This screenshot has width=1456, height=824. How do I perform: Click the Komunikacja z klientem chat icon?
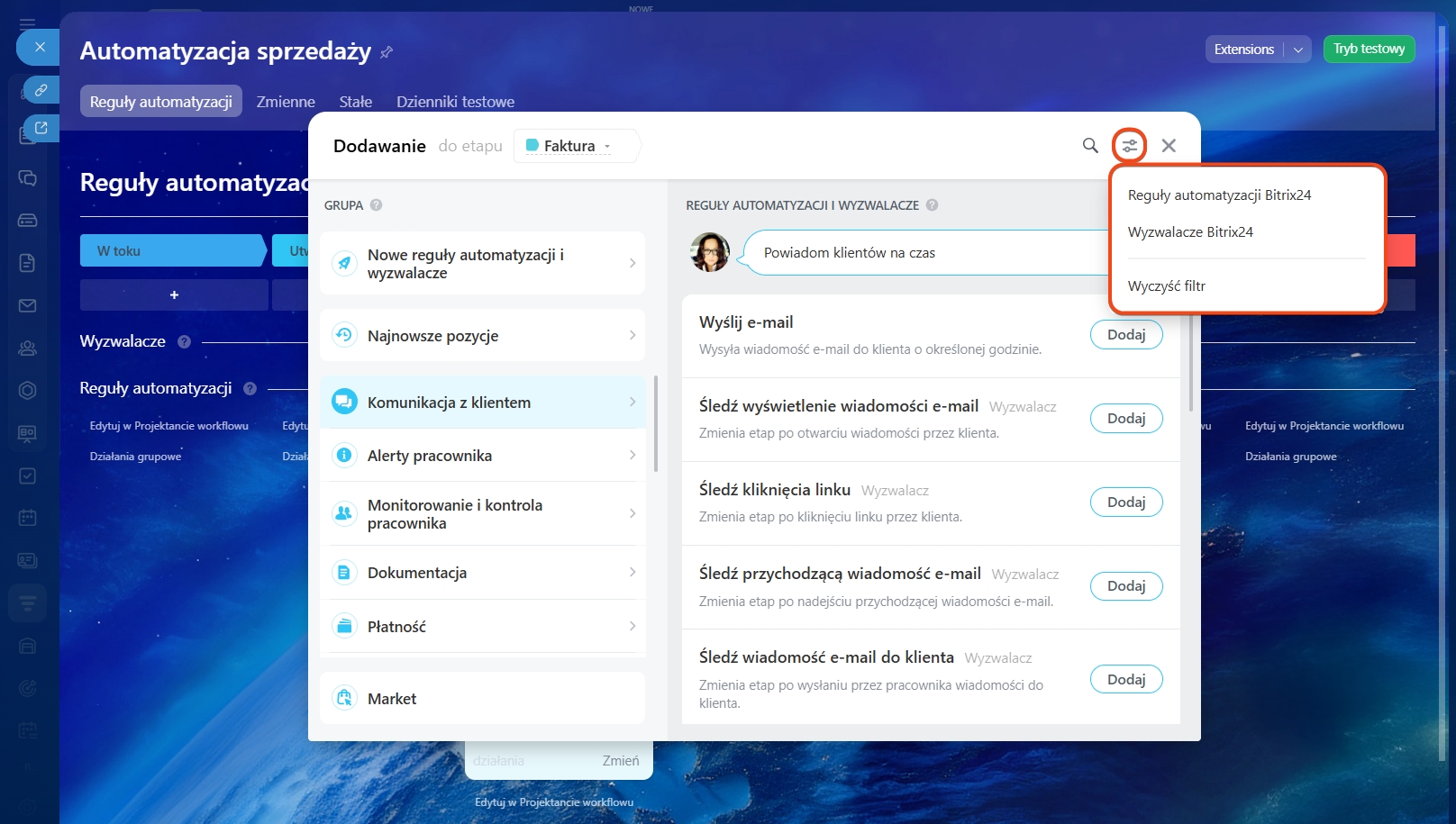(344, 403)
